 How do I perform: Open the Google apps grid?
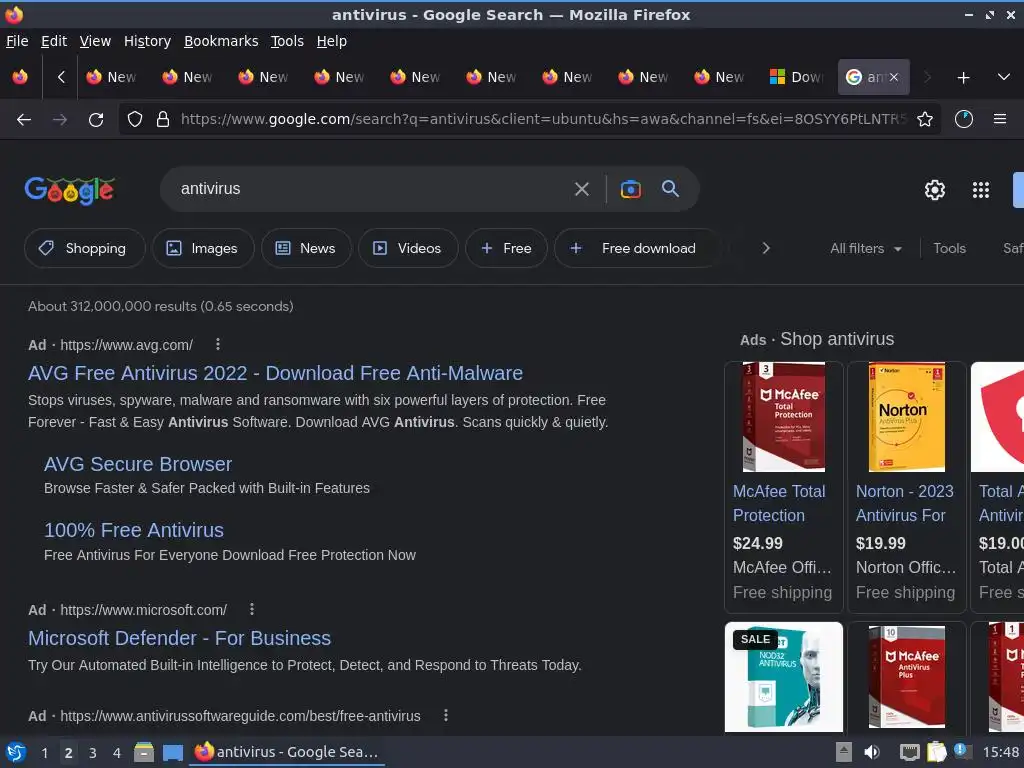(x=981, y=190)
